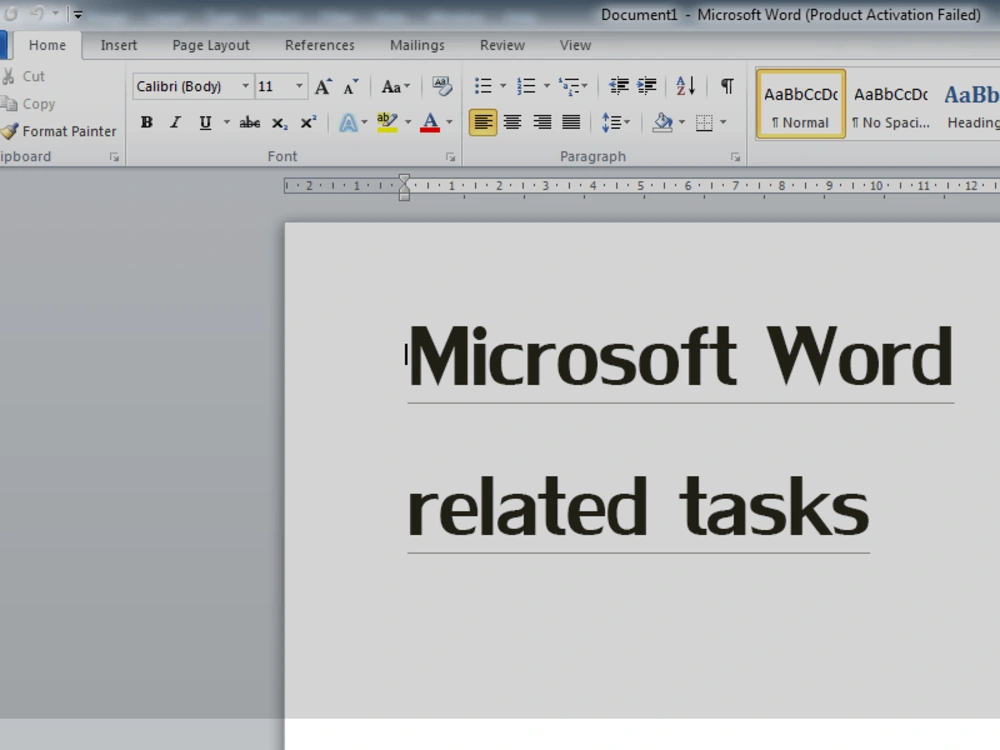Click the Shrink Font icon
Screen dimensions: 1000x750
click(x=351, y=86)
